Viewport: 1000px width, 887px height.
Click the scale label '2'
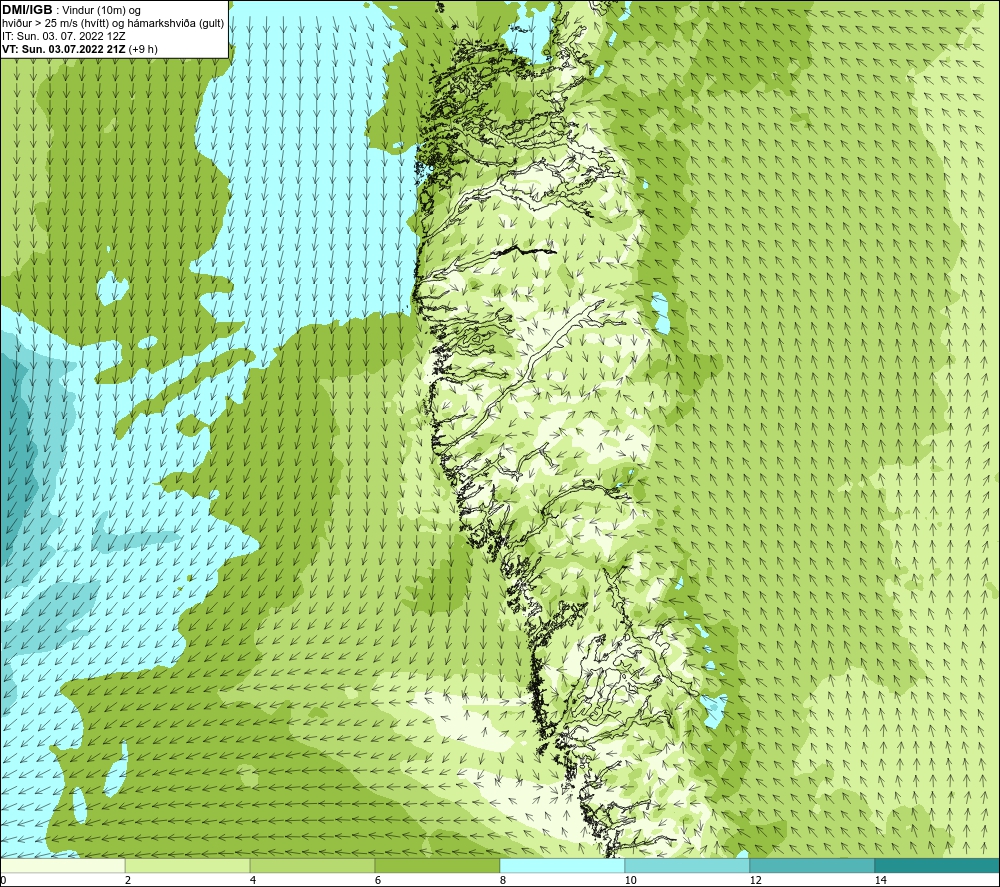(x=128, y=880)
